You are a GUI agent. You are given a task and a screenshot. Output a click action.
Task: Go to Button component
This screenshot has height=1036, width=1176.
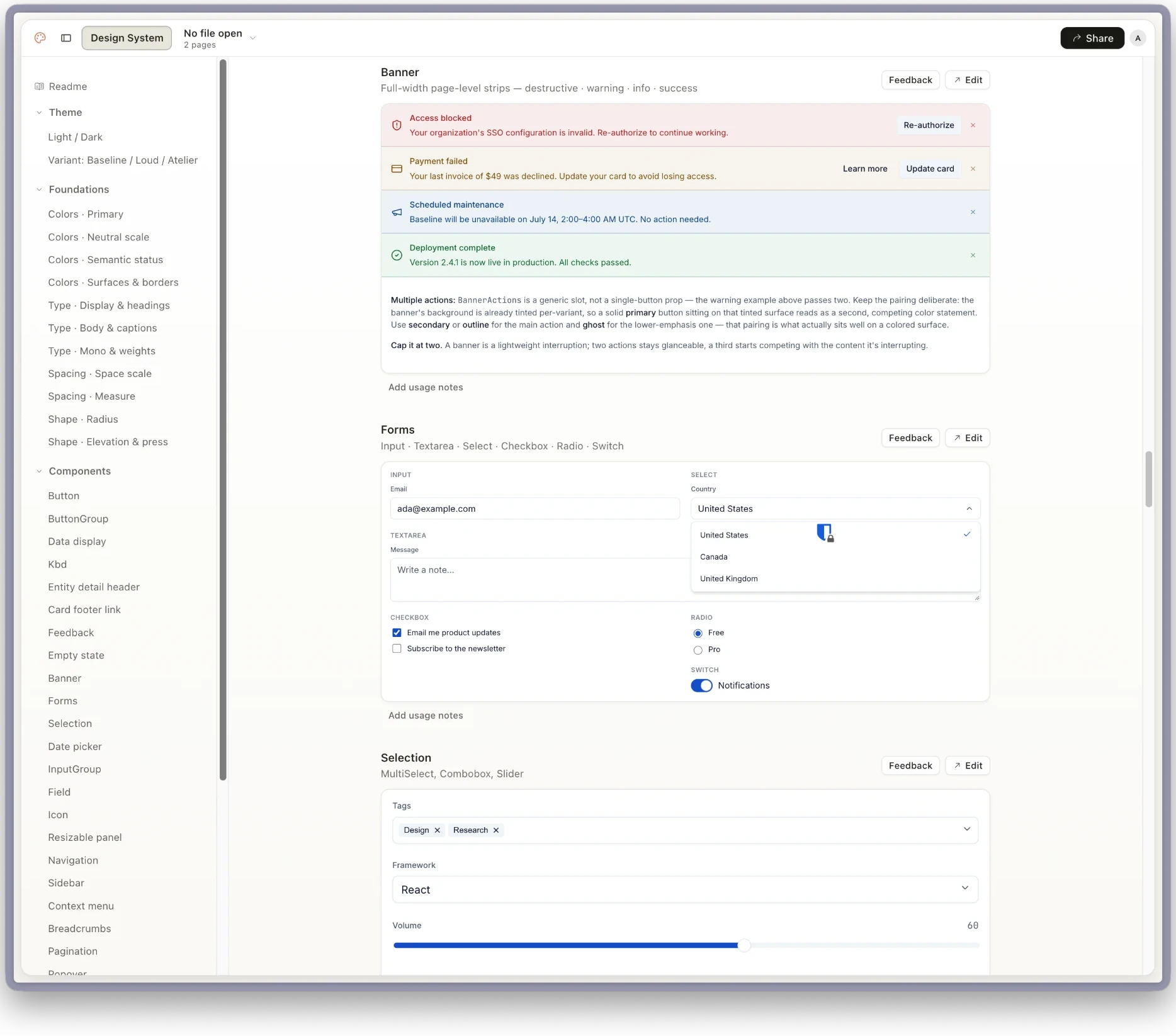[x=64, y=496]
